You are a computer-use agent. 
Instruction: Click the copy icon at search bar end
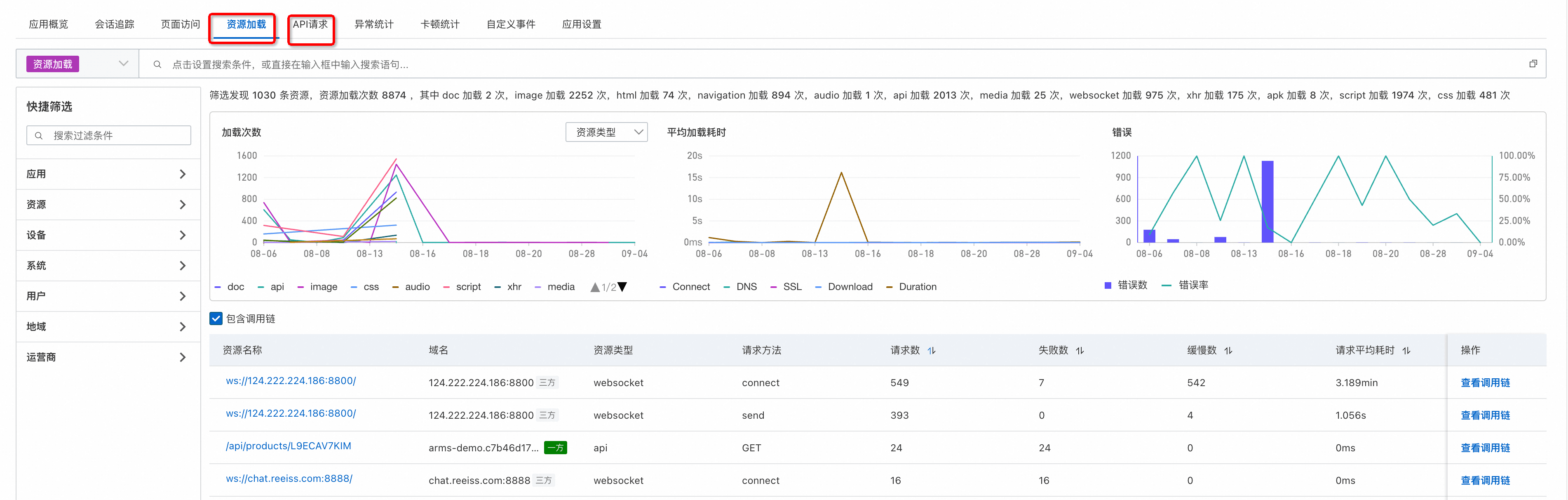click(x=1533, y=64)
